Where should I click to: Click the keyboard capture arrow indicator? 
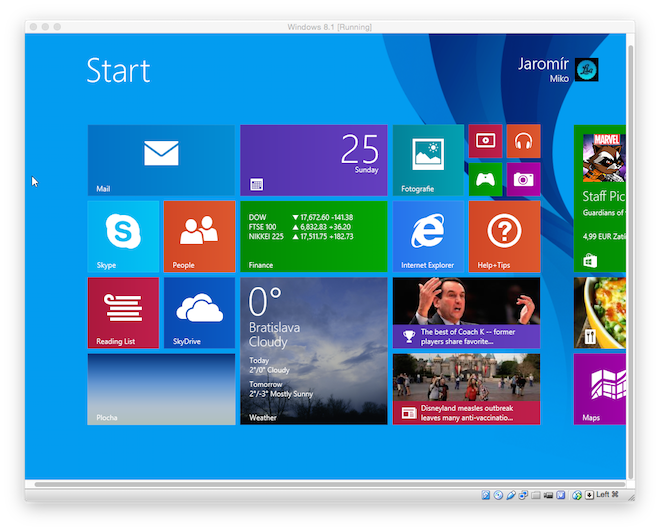click(x=589, y=495)
